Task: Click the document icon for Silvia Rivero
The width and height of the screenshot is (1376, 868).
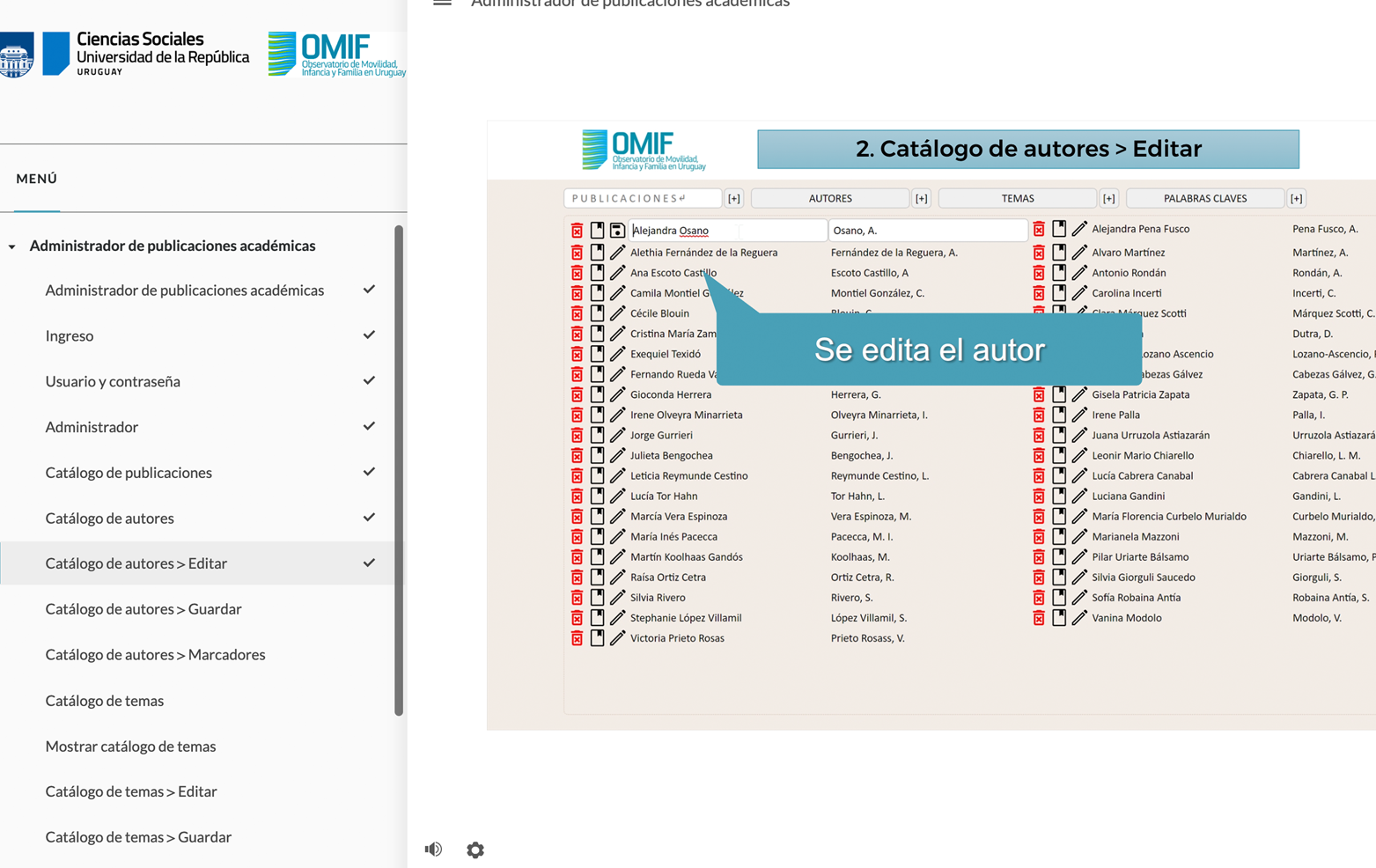Action: 597,598
